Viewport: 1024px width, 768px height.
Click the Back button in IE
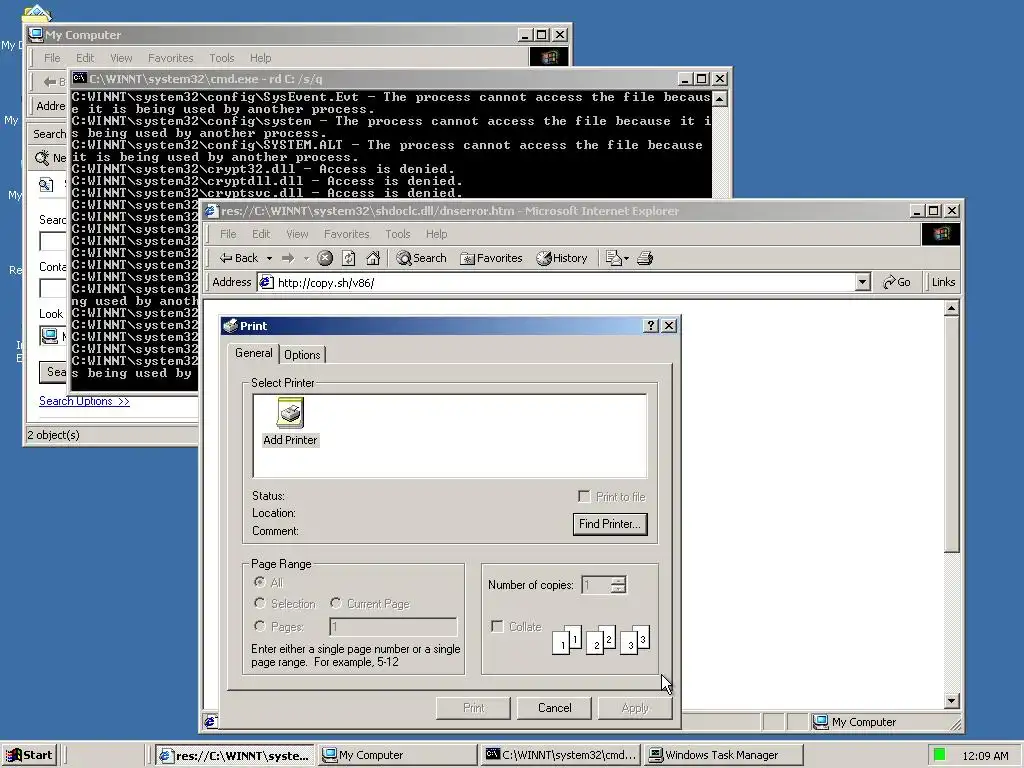239,259
